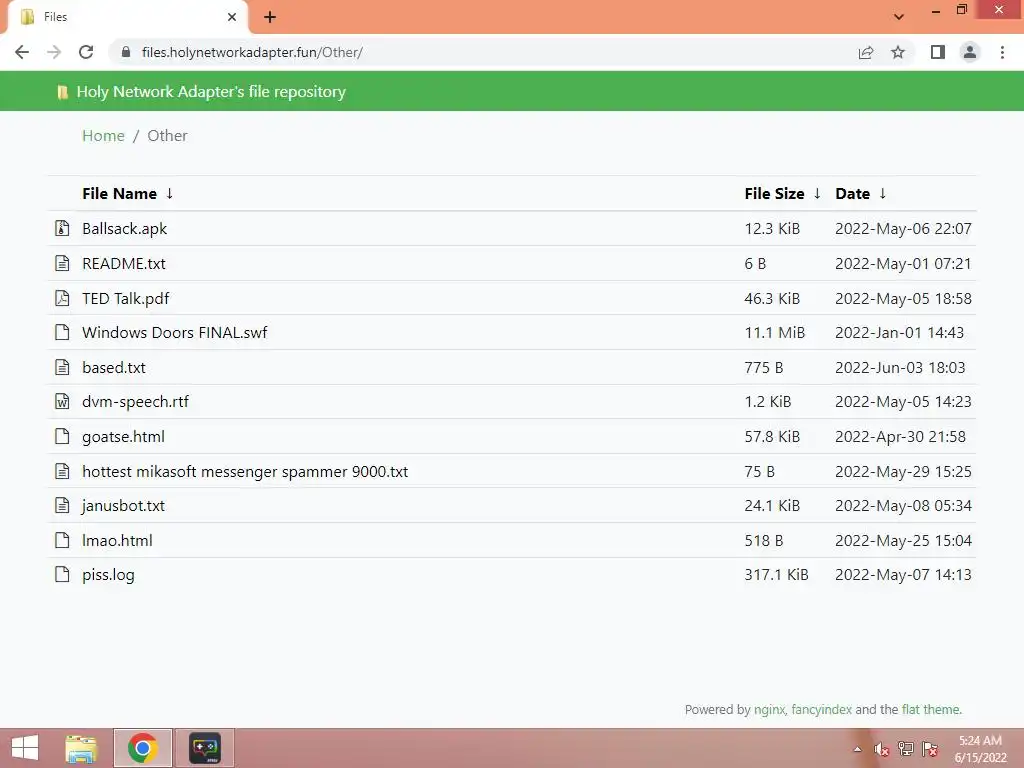Click the PDF icon beside TED Talk.pdf
The image size is (1024, 768).
(62, 298)
